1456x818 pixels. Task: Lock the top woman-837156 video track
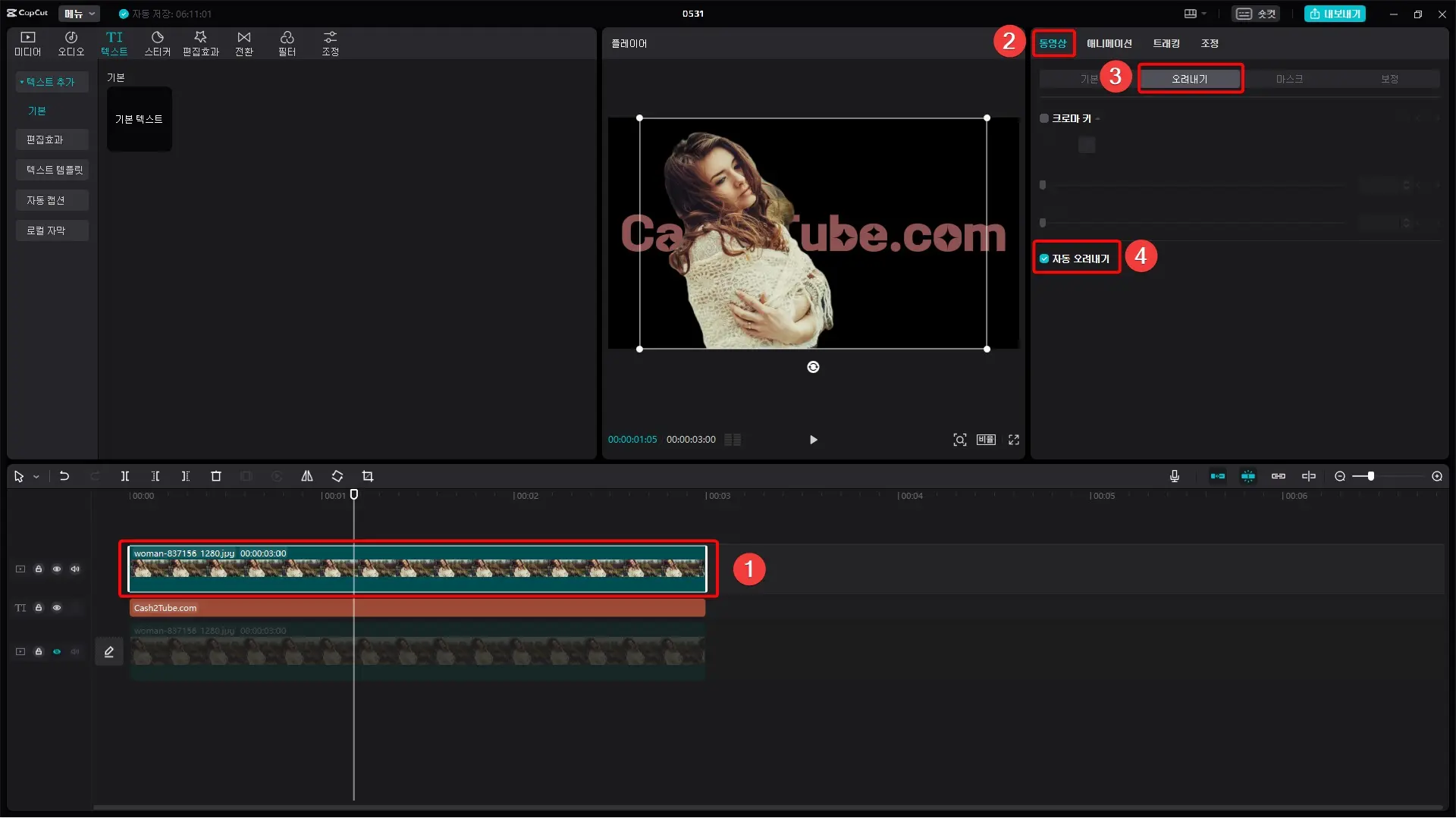point(39,569)
